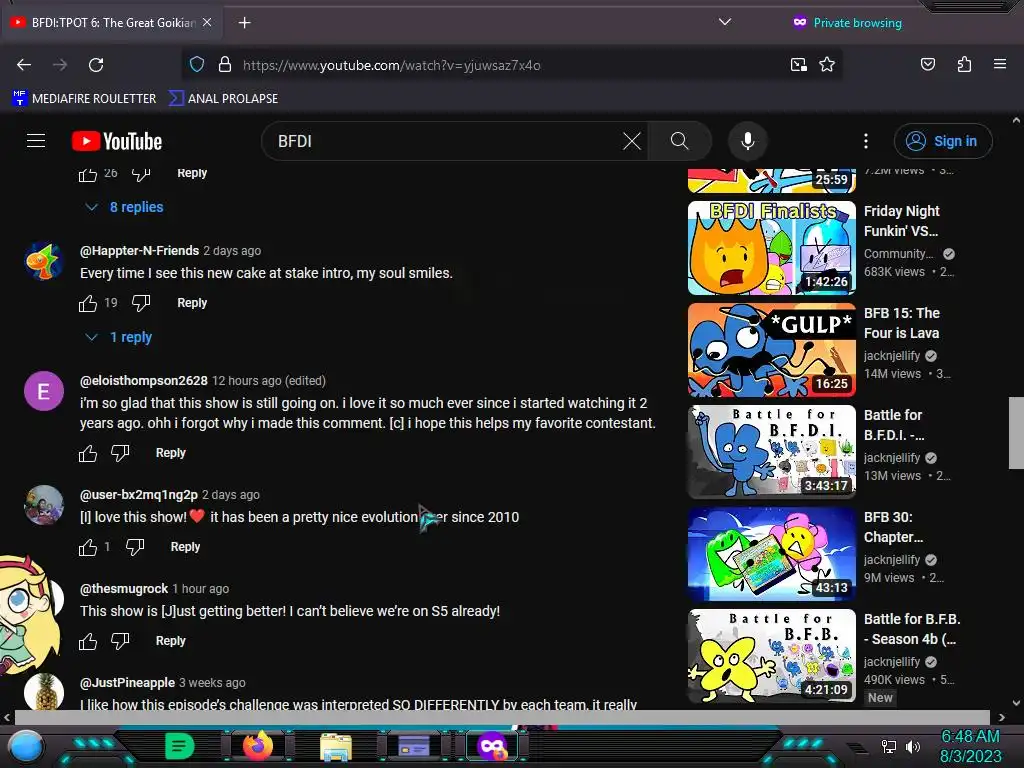This screenshot has width=1024, height=768.
Task: Open BFB 30: Chapter video title
Action: pyautogui.click(x=893, y=527)
